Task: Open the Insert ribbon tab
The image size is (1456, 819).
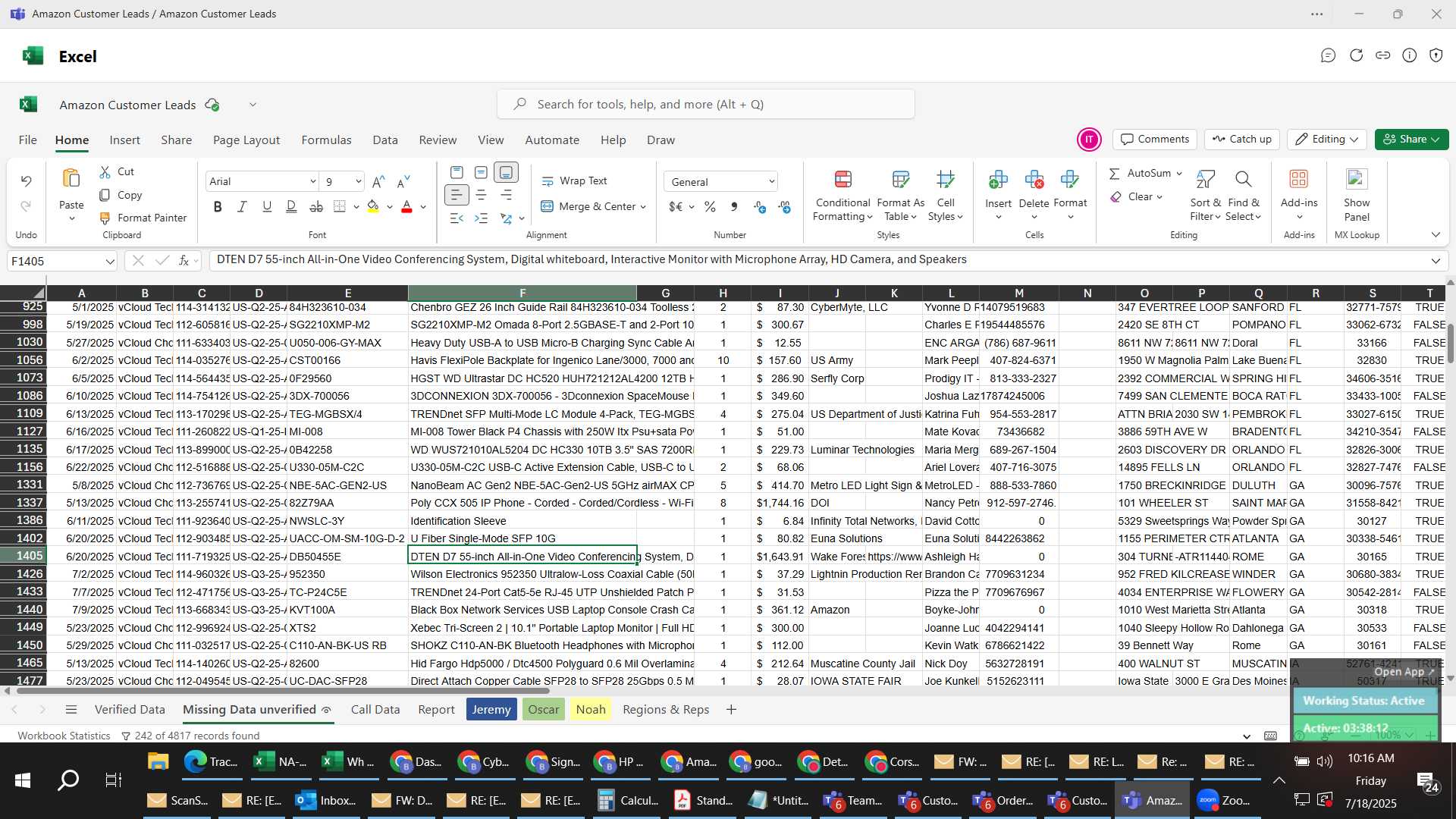Action: (124, 140)
